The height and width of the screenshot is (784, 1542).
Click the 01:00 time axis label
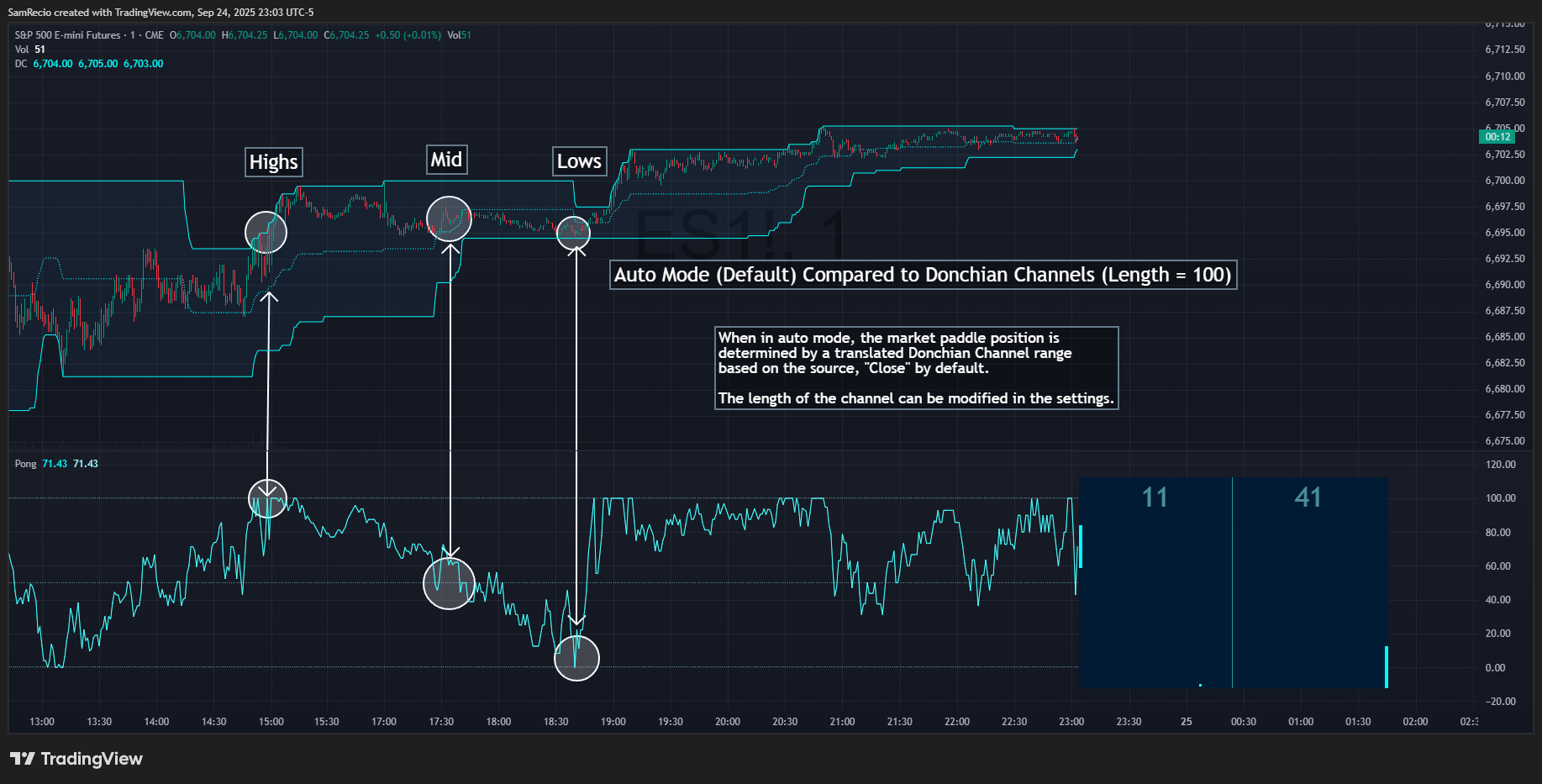(1301, 722)
